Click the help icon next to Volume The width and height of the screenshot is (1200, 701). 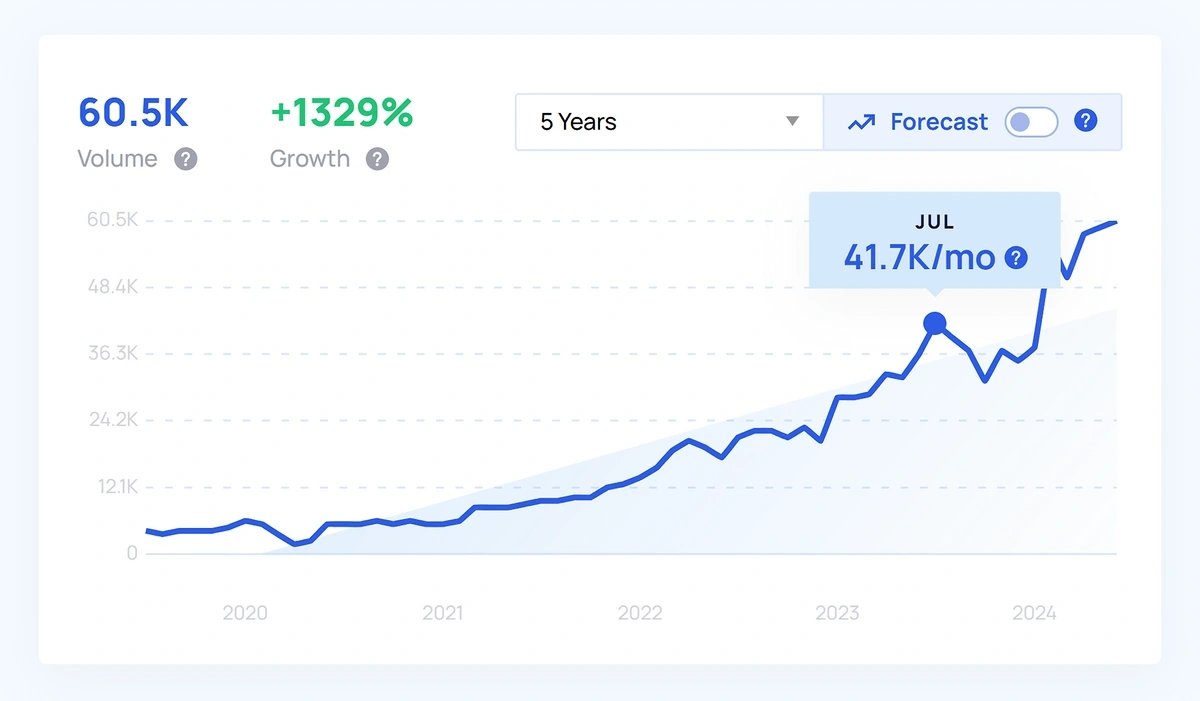coord(186,159)
